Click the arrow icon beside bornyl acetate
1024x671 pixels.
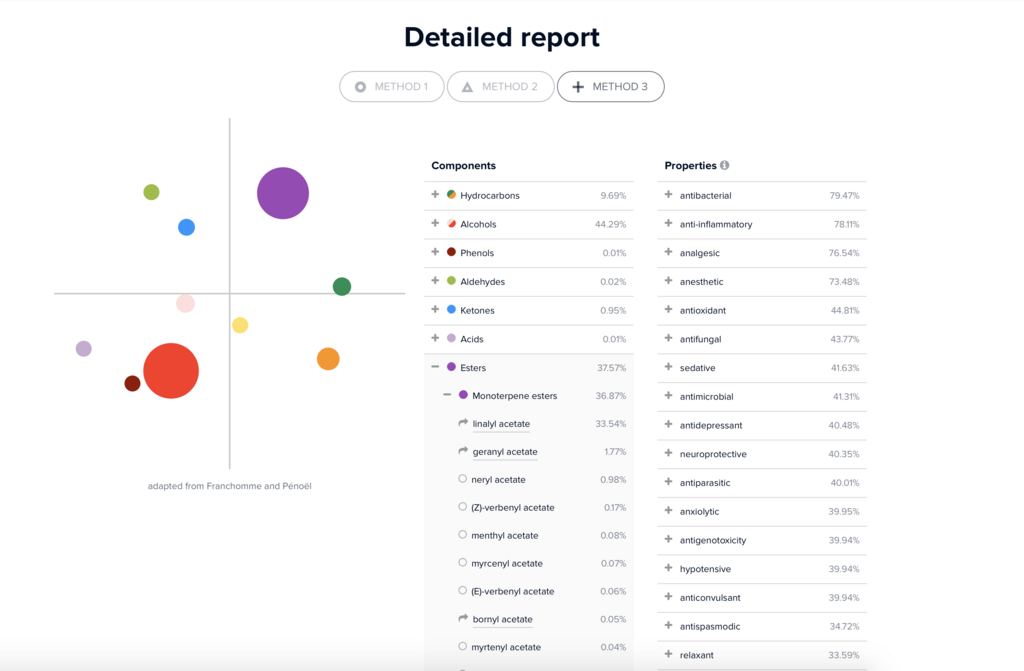463,618
